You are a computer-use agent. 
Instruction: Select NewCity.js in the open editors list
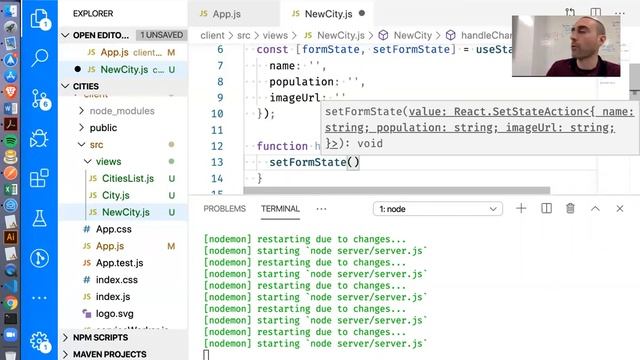pos(123,69)
